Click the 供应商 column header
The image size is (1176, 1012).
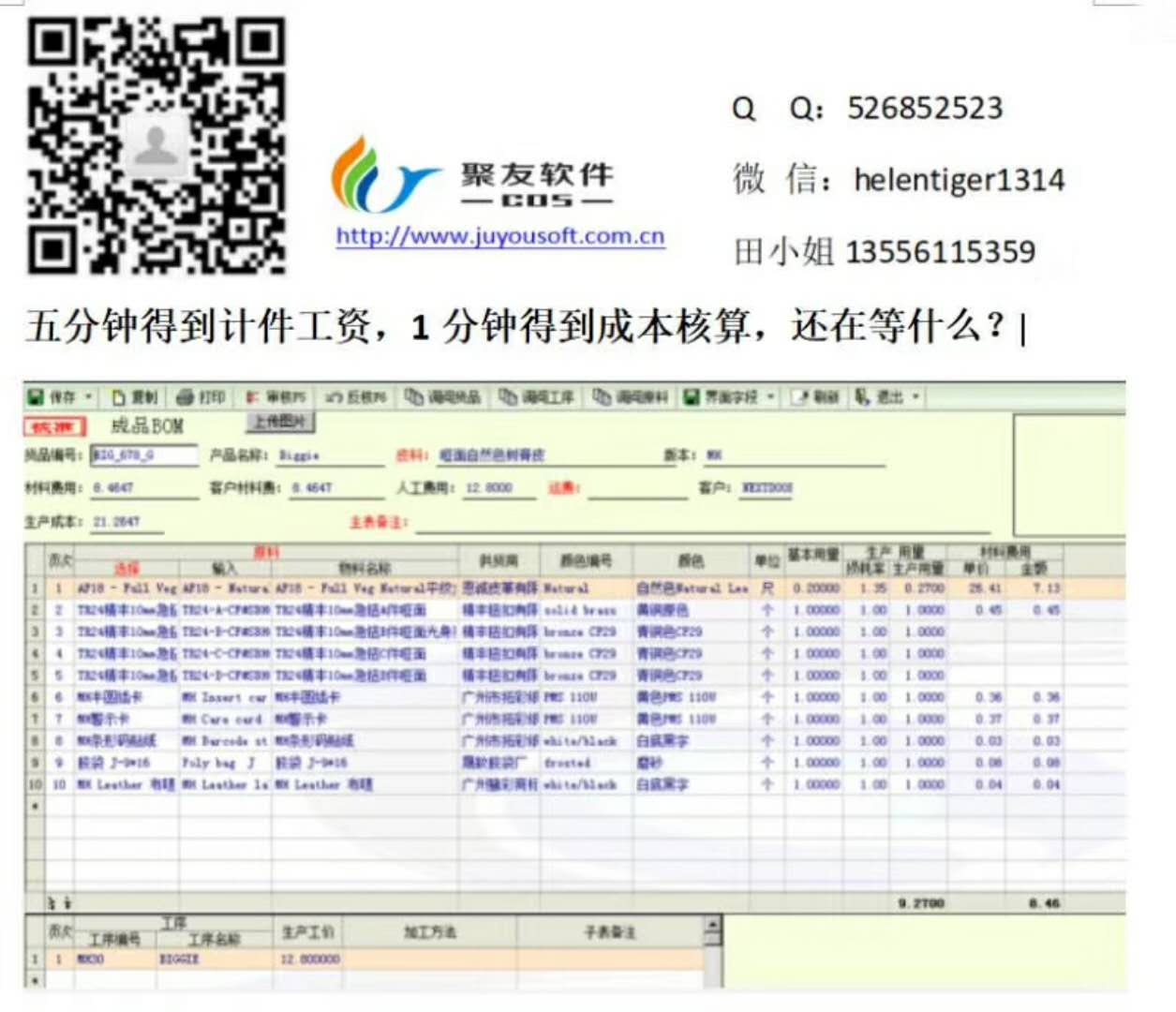(x=499, y=560)
